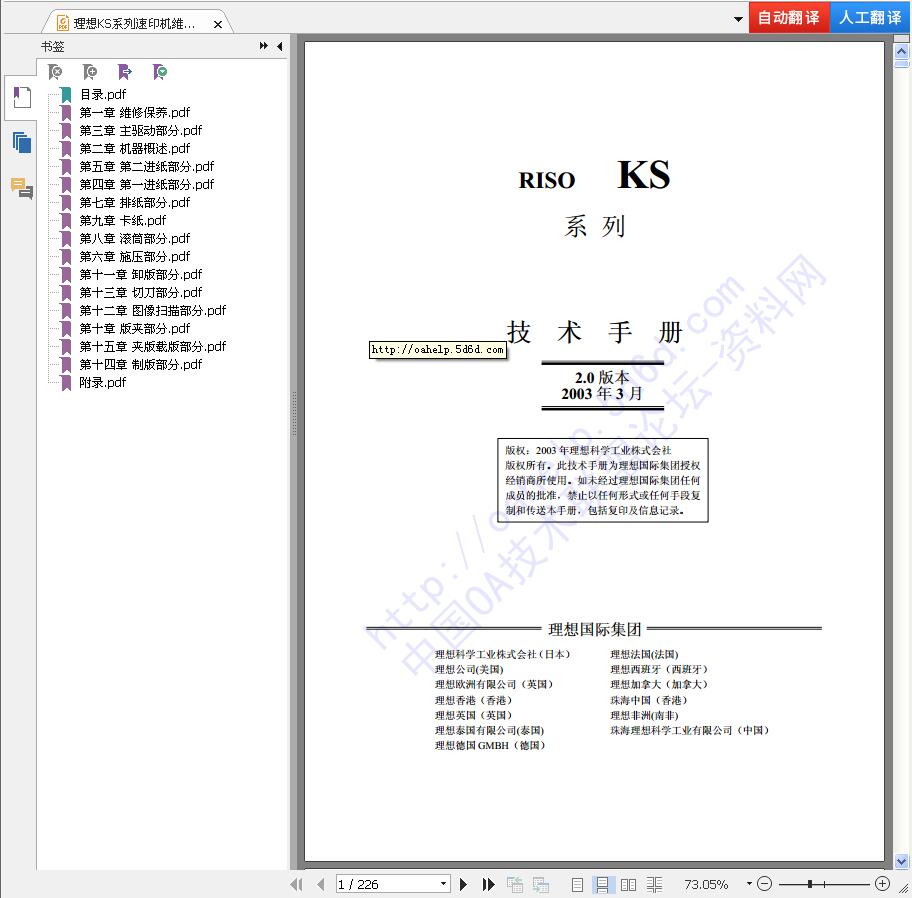912x898 pixels.
Task: Switch to continuous page view
Action: (x=602, y=885)
